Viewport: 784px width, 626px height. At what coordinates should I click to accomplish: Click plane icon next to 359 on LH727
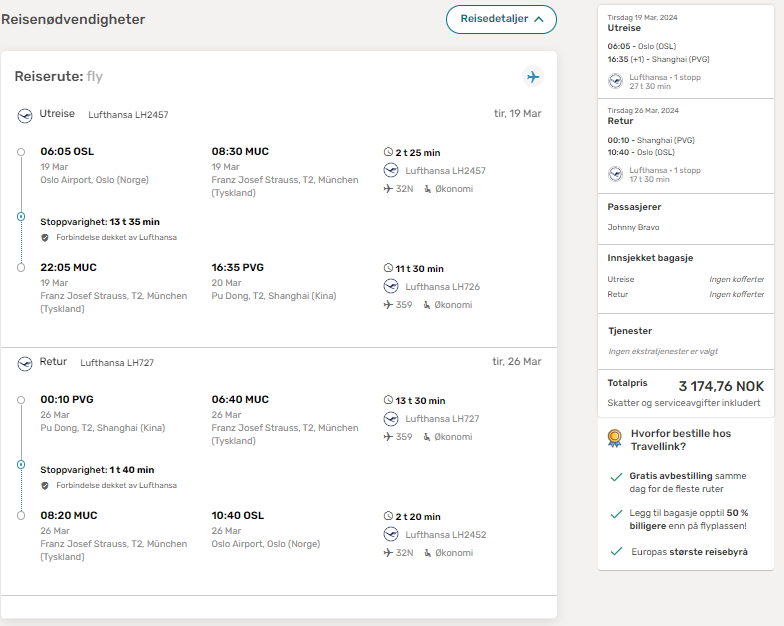388,436
